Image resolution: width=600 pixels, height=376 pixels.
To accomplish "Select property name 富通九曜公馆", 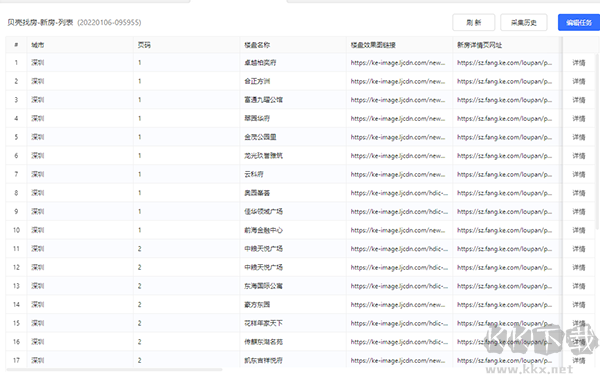I will pos(264,100).
